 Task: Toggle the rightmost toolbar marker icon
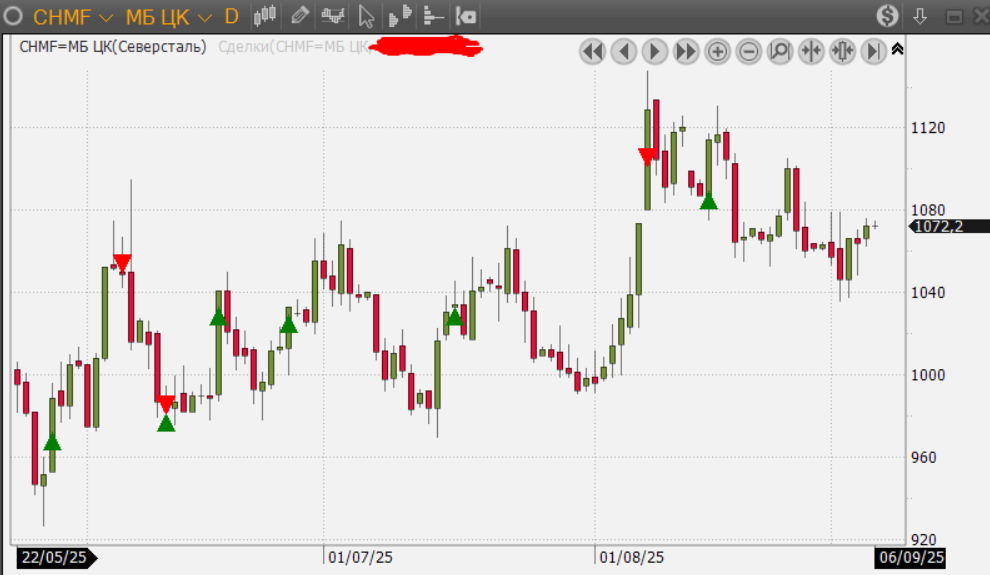(466, 16)
